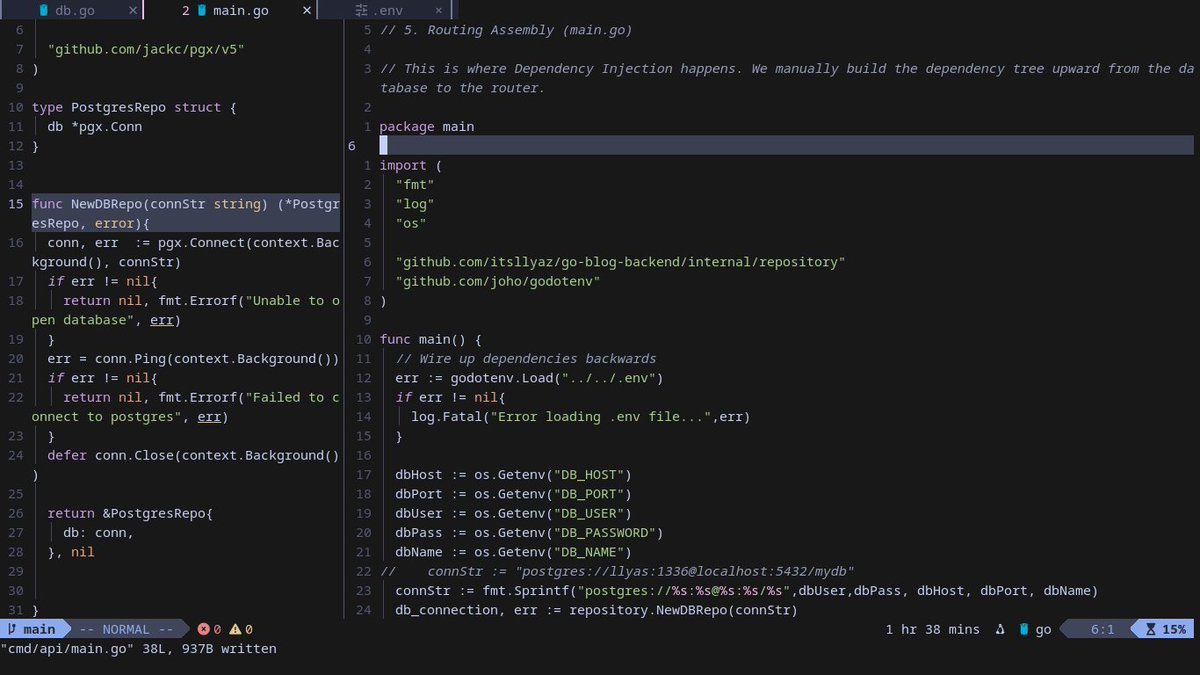Click the defer conn.Close line
1200x675 pixels.
click(186, 465)
